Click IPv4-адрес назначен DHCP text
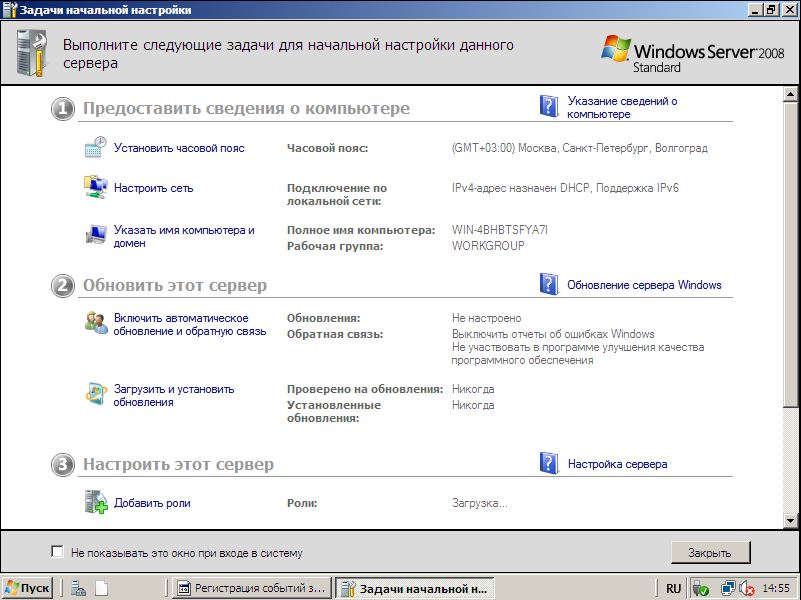The image size is (801, 600). (566, 188)
